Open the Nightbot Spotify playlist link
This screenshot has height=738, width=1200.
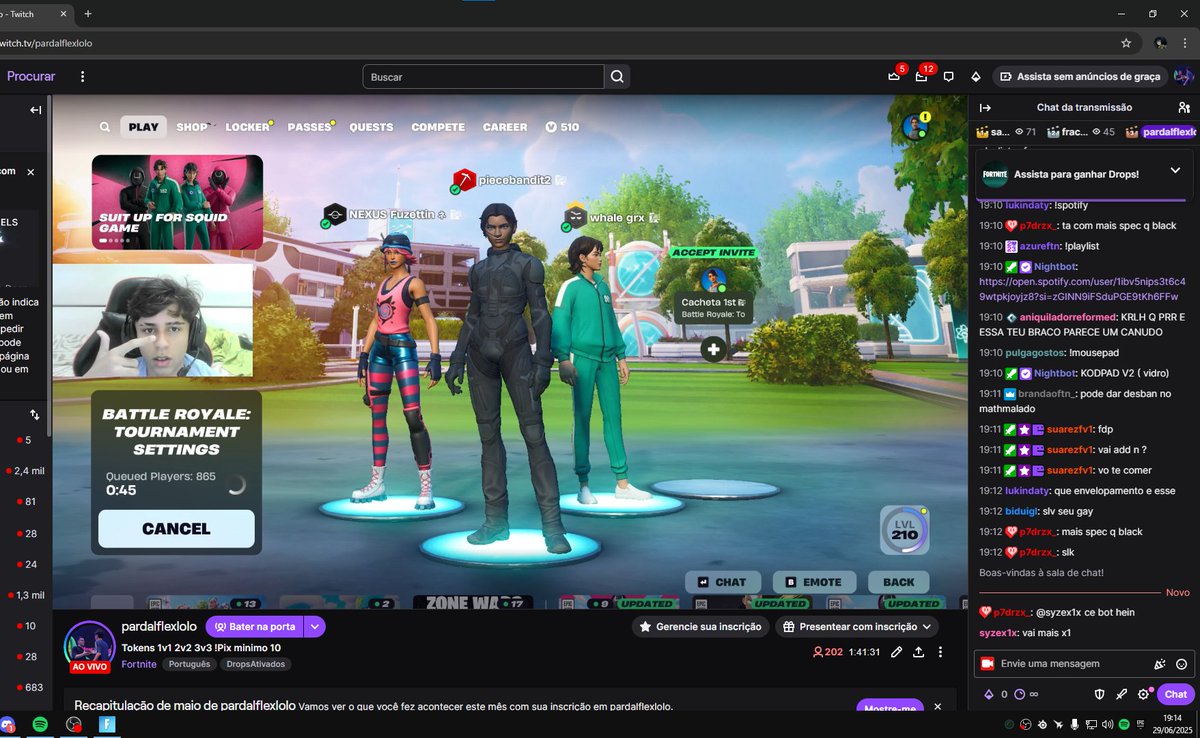[1082, 289]
